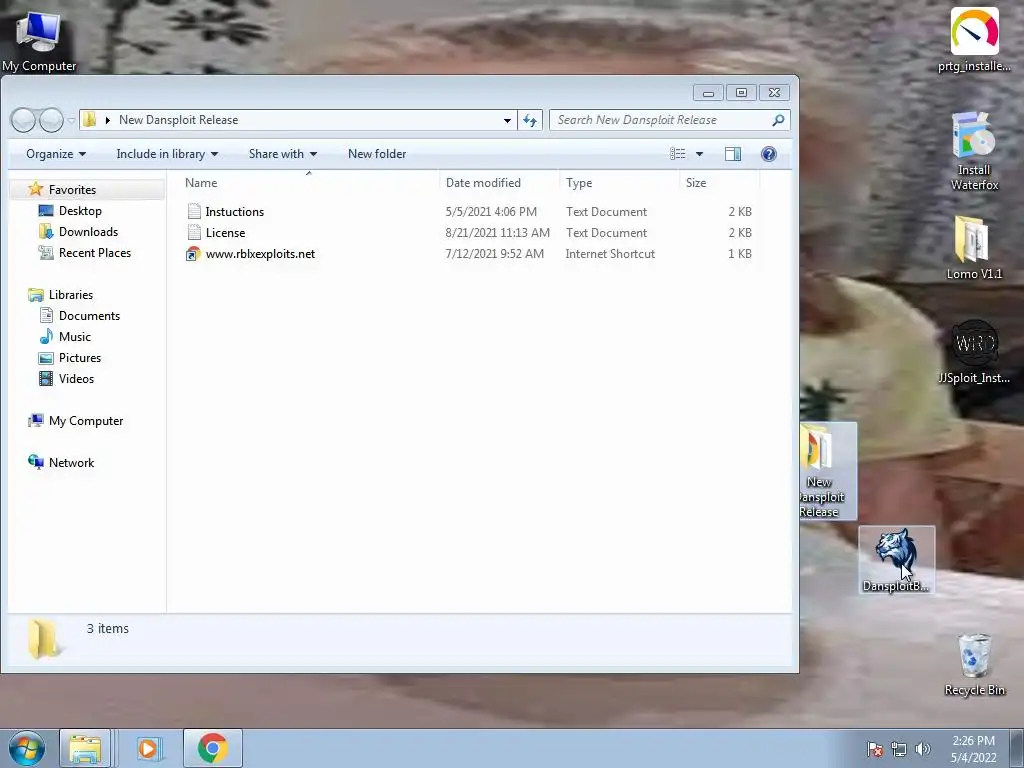Expand the address bar path arrow
Image resolution: width=1024 pixels, height=768 pixels.
coord(108,120)
